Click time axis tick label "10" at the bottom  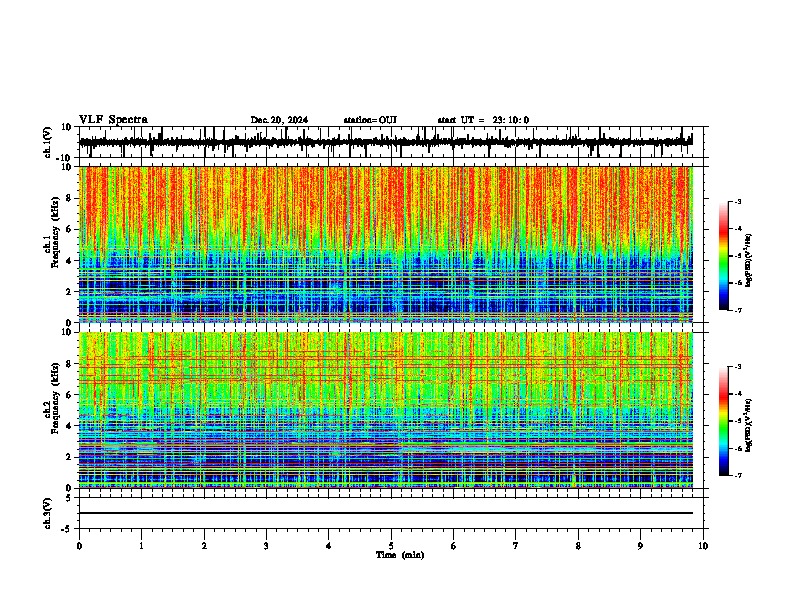703,546
